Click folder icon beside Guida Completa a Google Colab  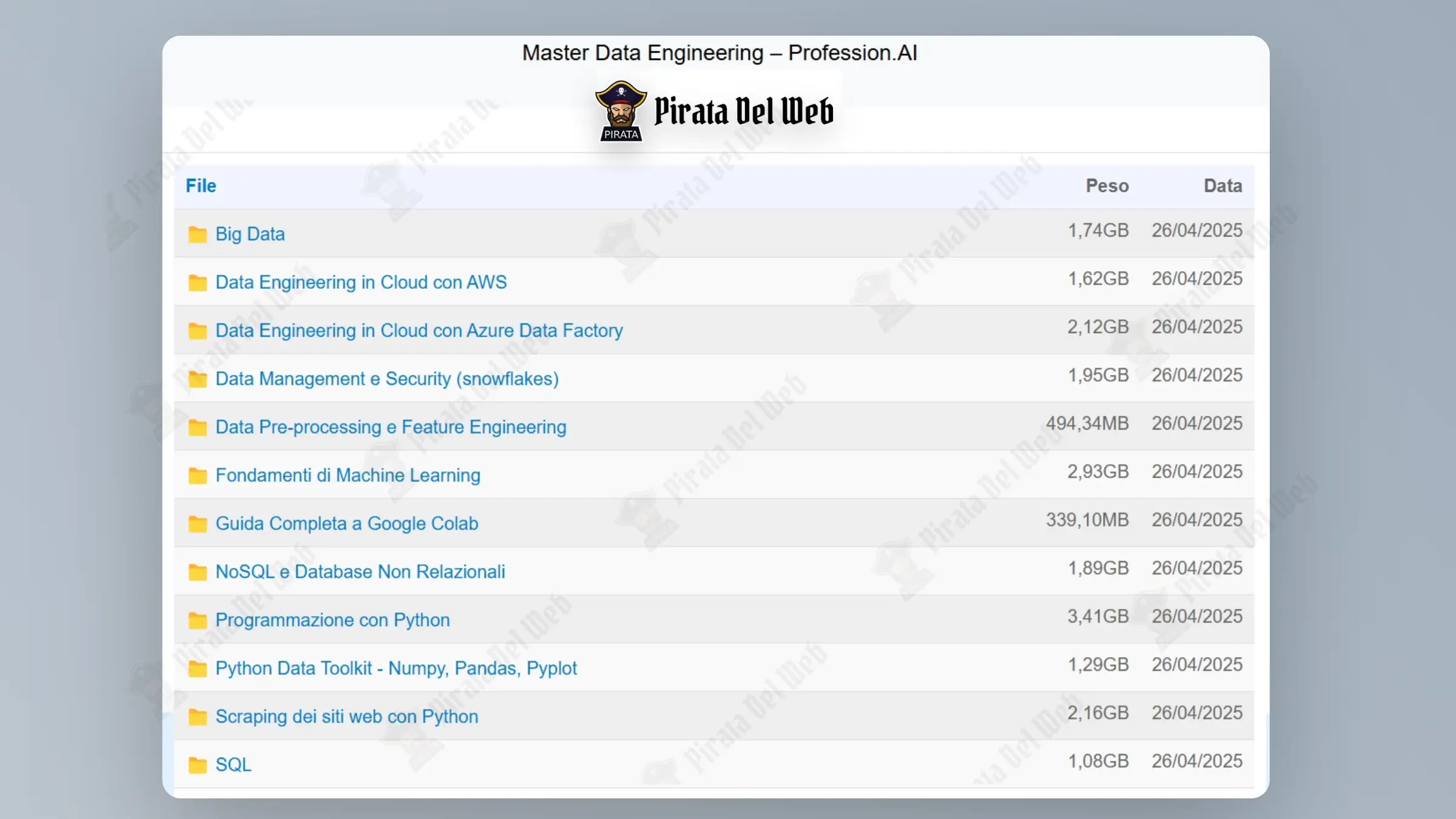tap(197, 524)
